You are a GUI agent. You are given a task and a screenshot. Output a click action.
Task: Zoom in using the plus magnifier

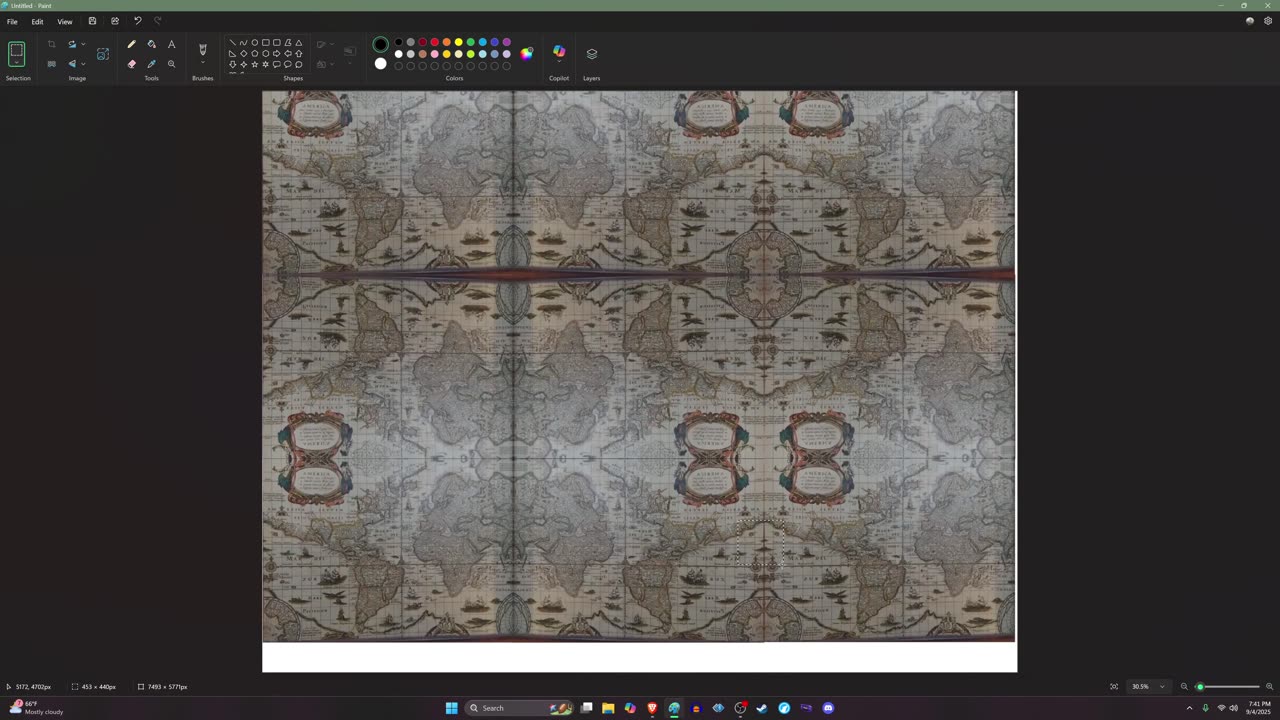pos(1270,687)
